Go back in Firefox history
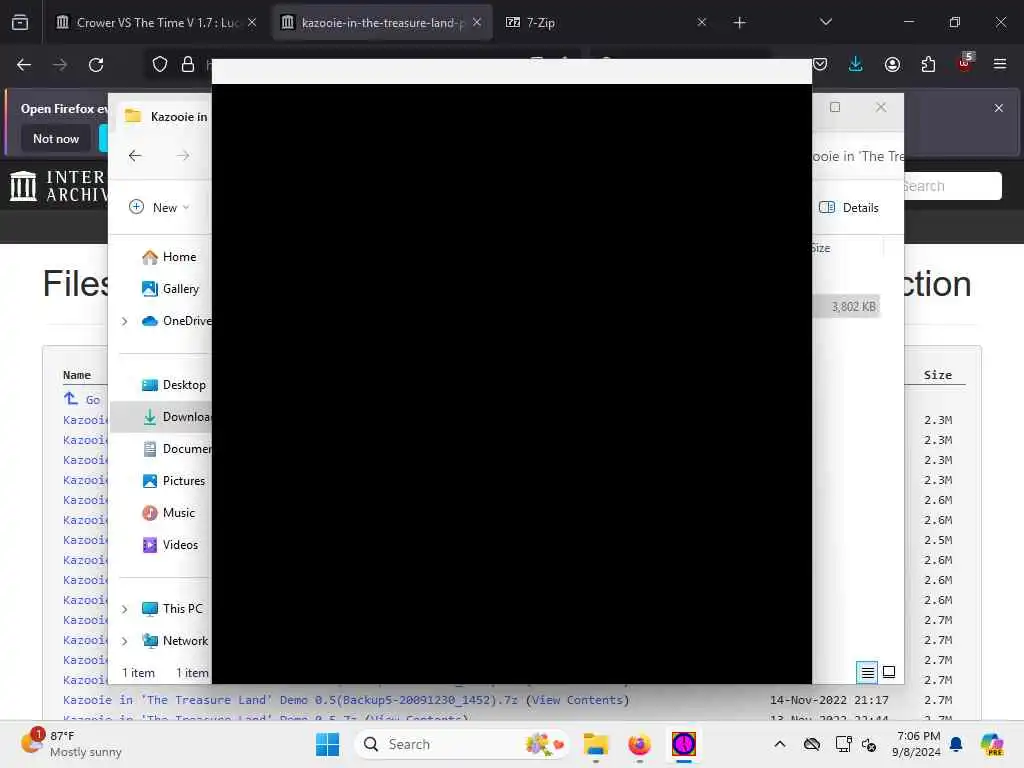 (24, 65)
